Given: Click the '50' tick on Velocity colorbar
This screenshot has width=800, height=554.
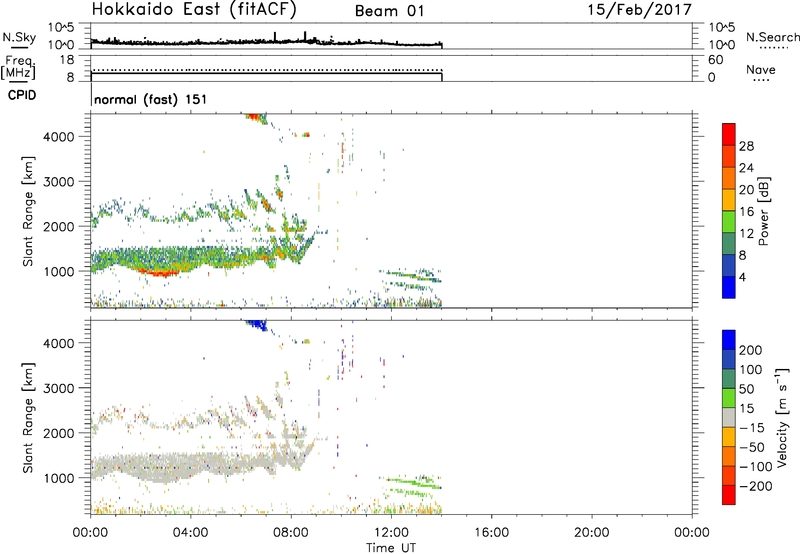Looking at the screenshot, I should (x=746, y=389).
